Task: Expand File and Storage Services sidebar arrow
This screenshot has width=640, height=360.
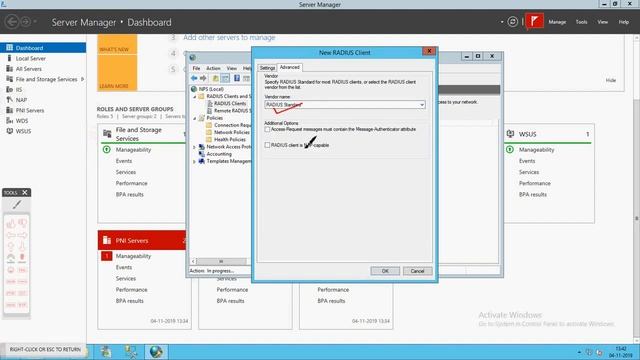Action: (82, 79)
